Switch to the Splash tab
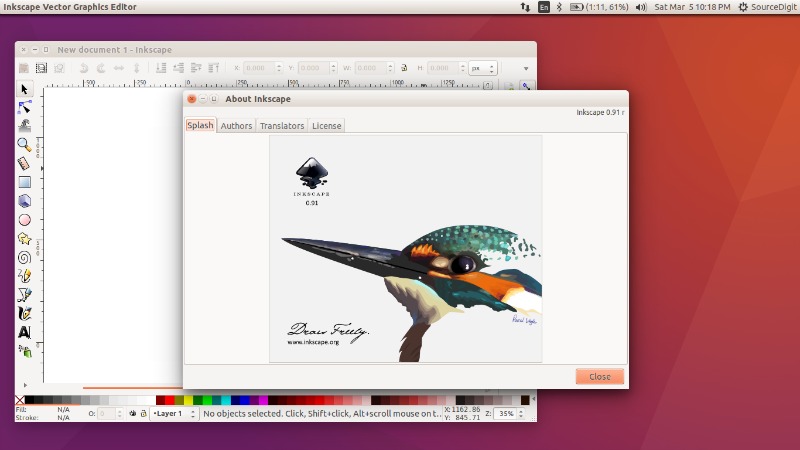 click(x=200, y=125)
